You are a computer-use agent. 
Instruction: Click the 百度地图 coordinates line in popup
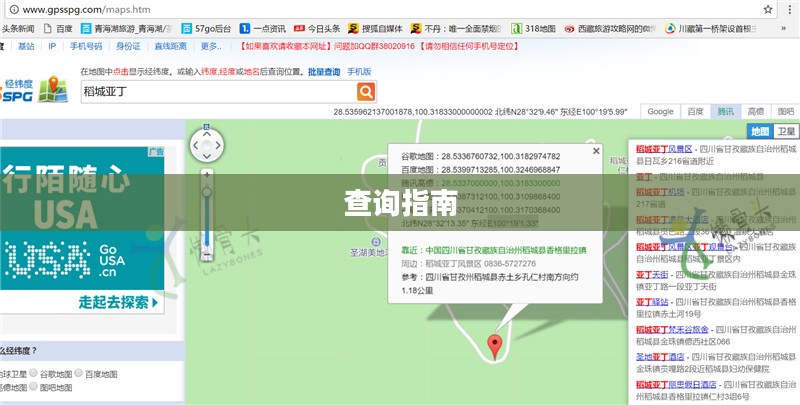coord(481,169)
